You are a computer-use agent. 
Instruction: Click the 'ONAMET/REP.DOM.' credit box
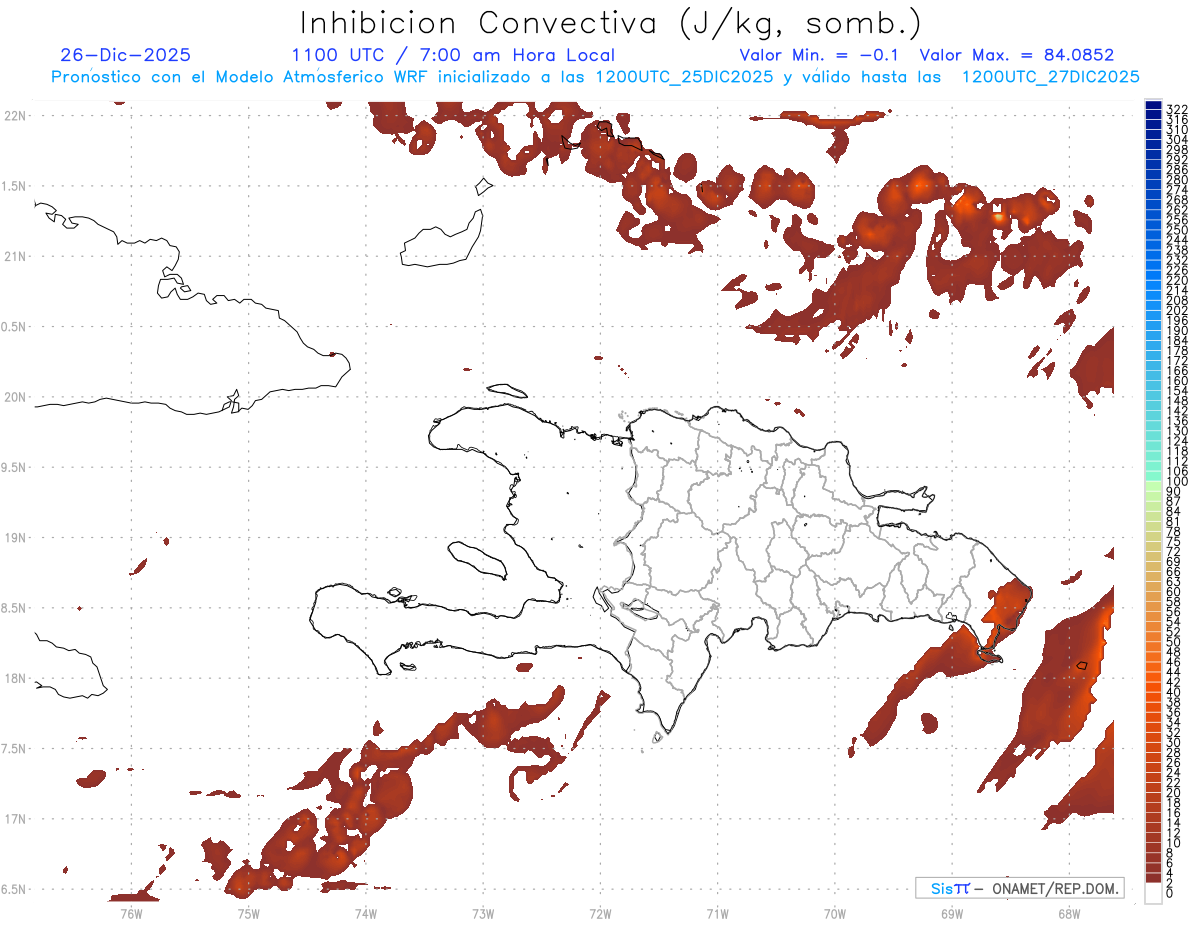coord(1019,888)
